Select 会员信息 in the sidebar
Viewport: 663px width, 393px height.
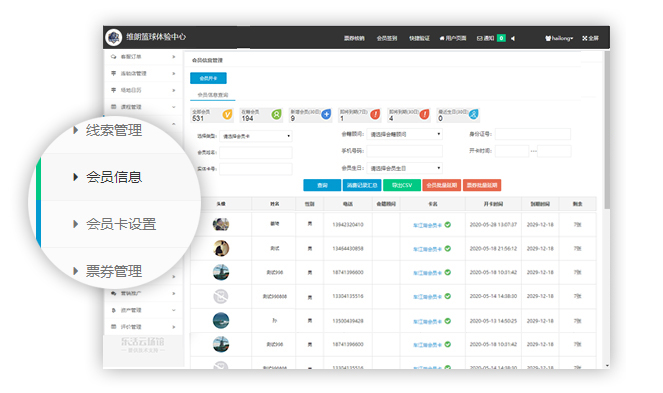click(113, 177)
